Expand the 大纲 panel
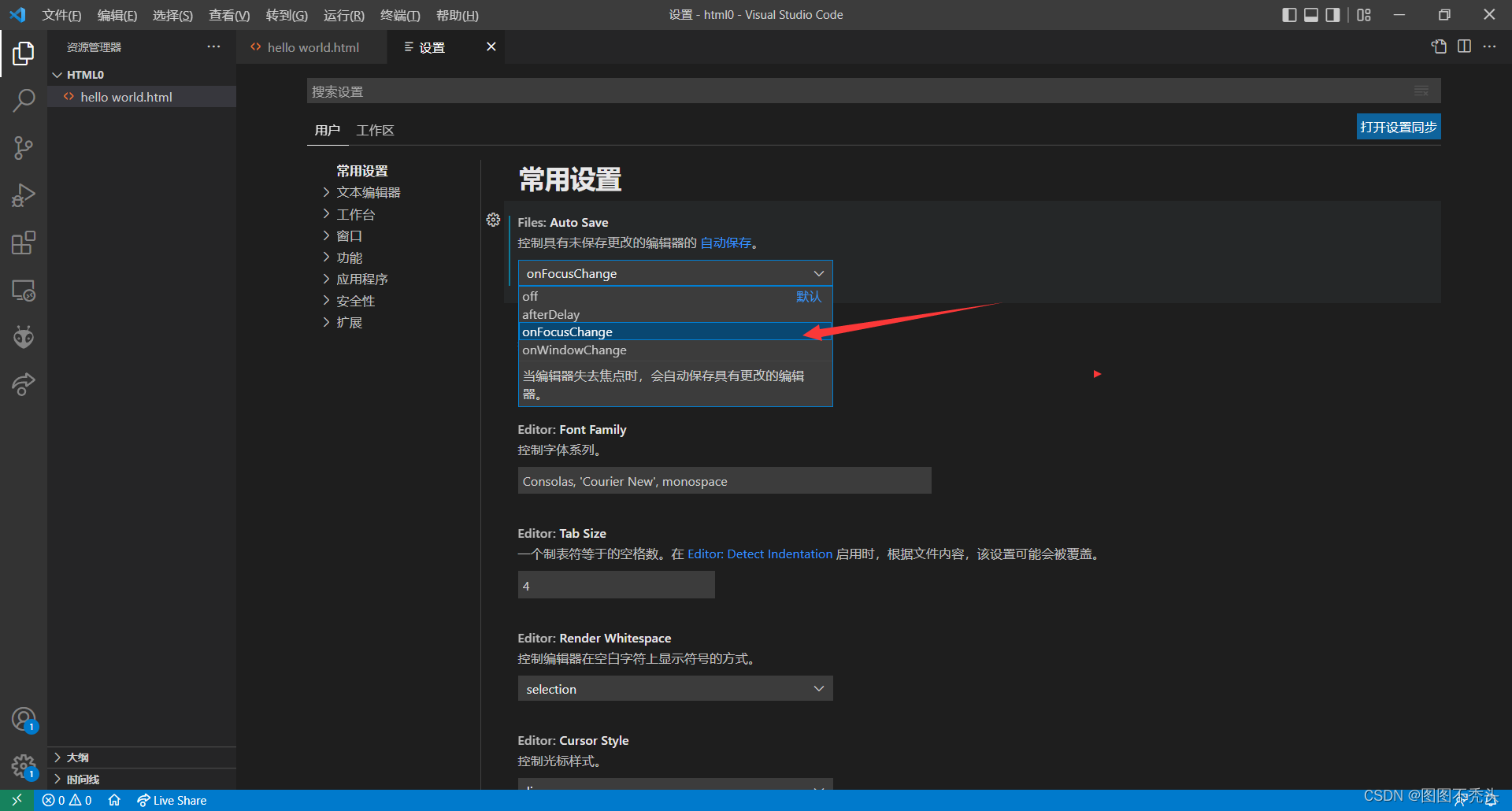Screen dimensions: 1512x811 (142, 757)
